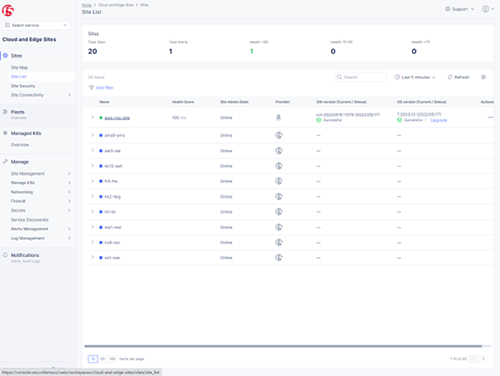Click the F5 logo icon
Viewport: 500px width, 376px height.
click(x=8, y=10)
